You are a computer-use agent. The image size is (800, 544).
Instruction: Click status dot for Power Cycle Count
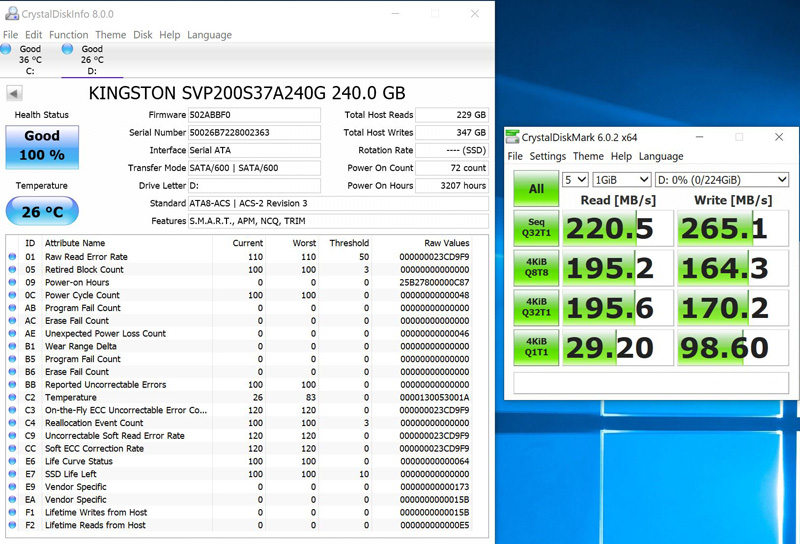(x=13, y=295)
